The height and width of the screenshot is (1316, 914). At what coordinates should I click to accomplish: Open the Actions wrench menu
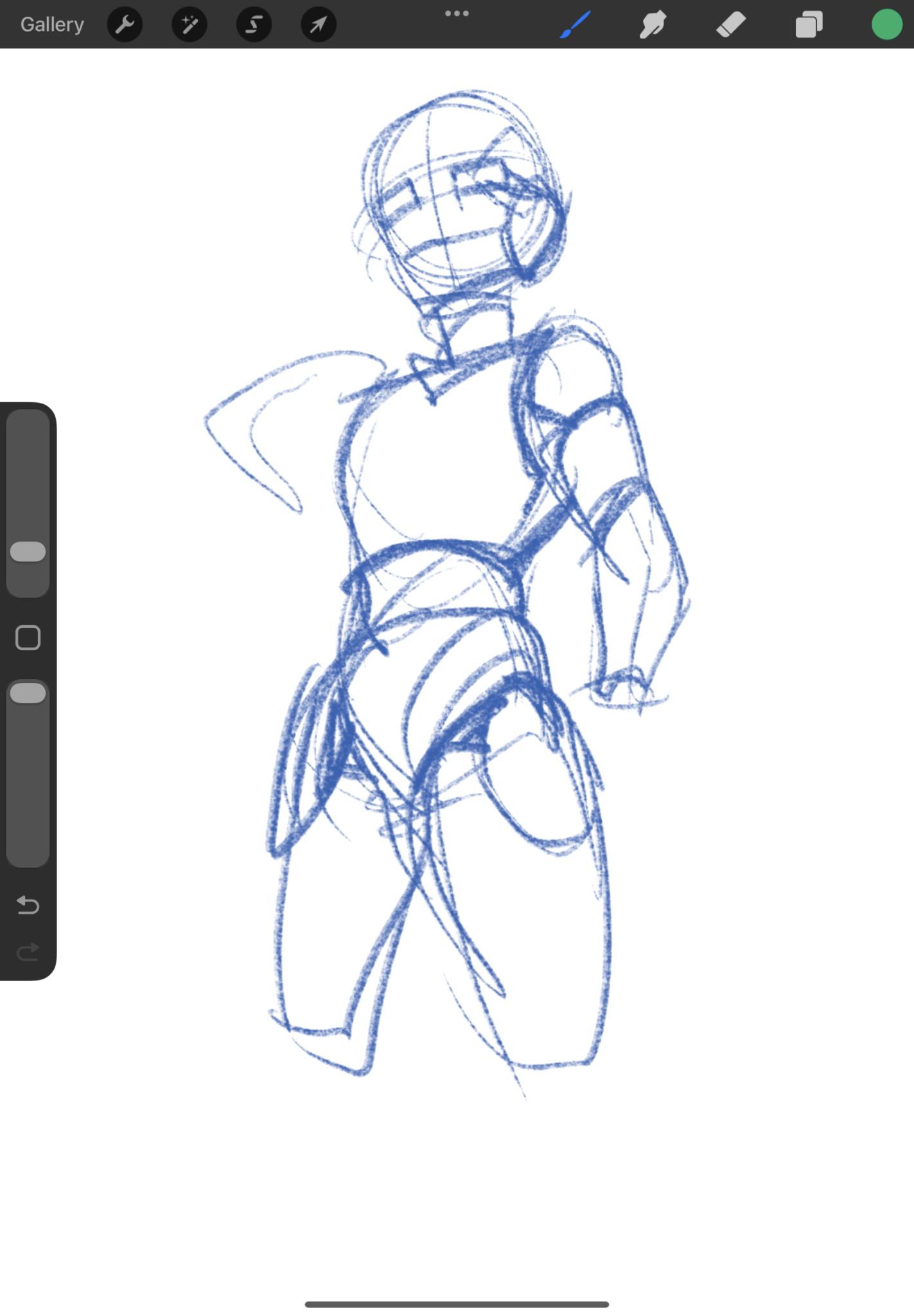point(125,24)
